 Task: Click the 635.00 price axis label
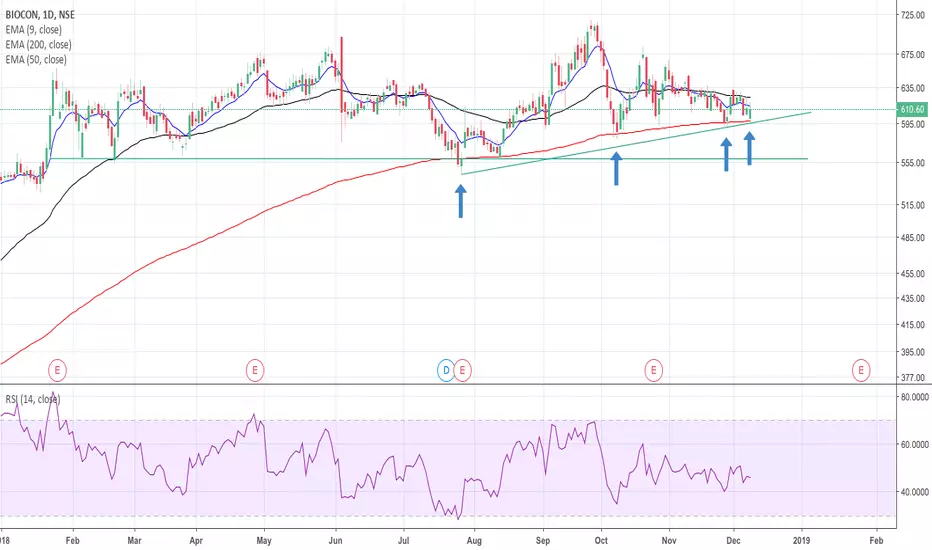(912, 88)
